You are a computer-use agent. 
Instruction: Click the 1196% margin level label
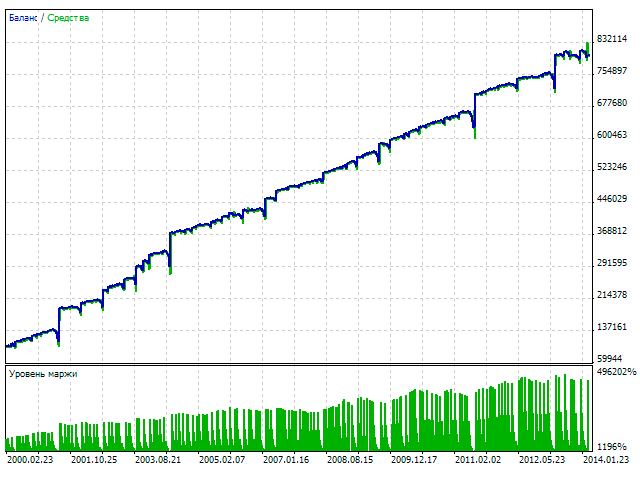[x=612, y=447]
